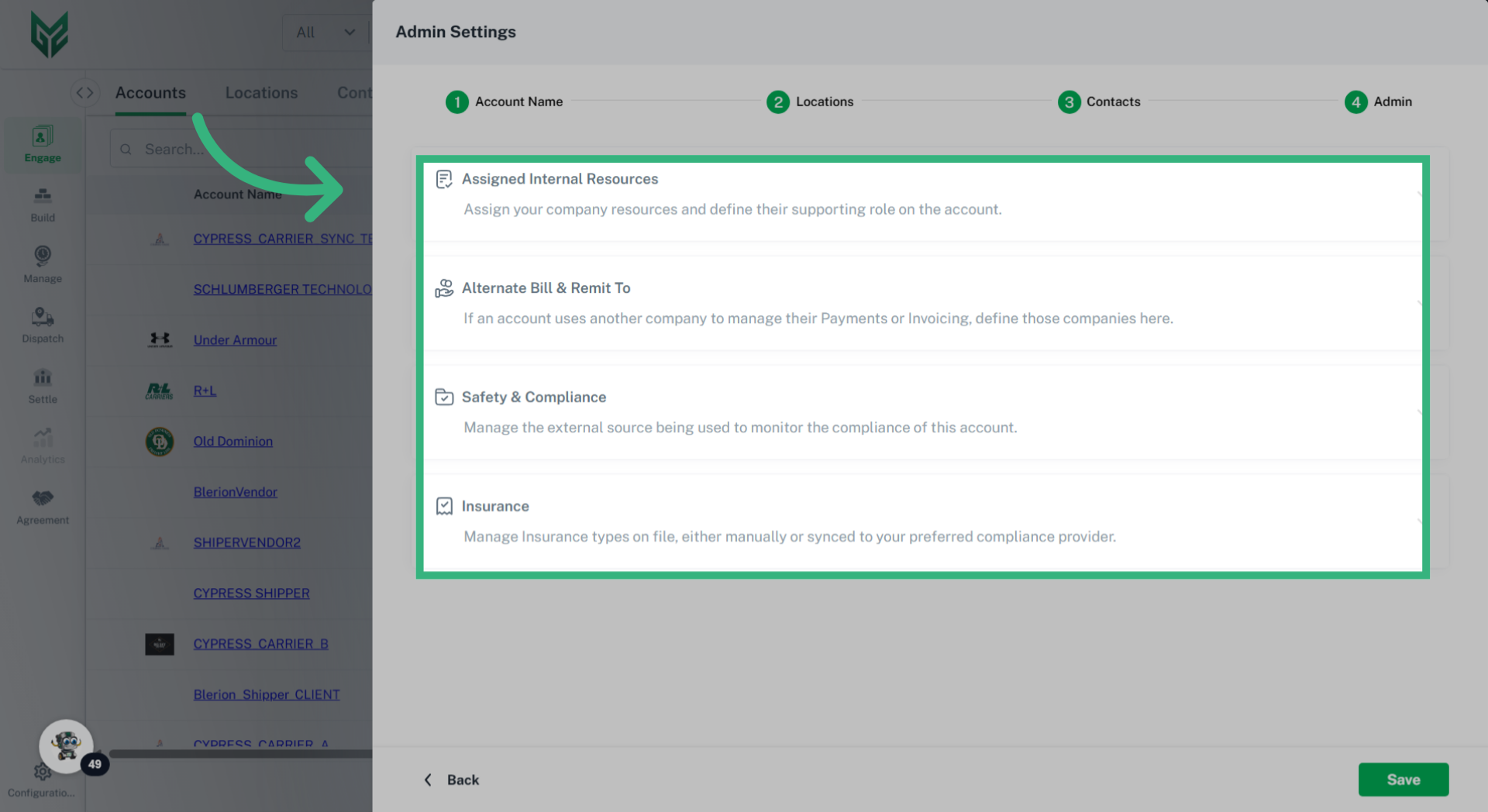Open the Under Armour account link
This screenshot has width=1488, height=812.
click(x=235, y=339)
